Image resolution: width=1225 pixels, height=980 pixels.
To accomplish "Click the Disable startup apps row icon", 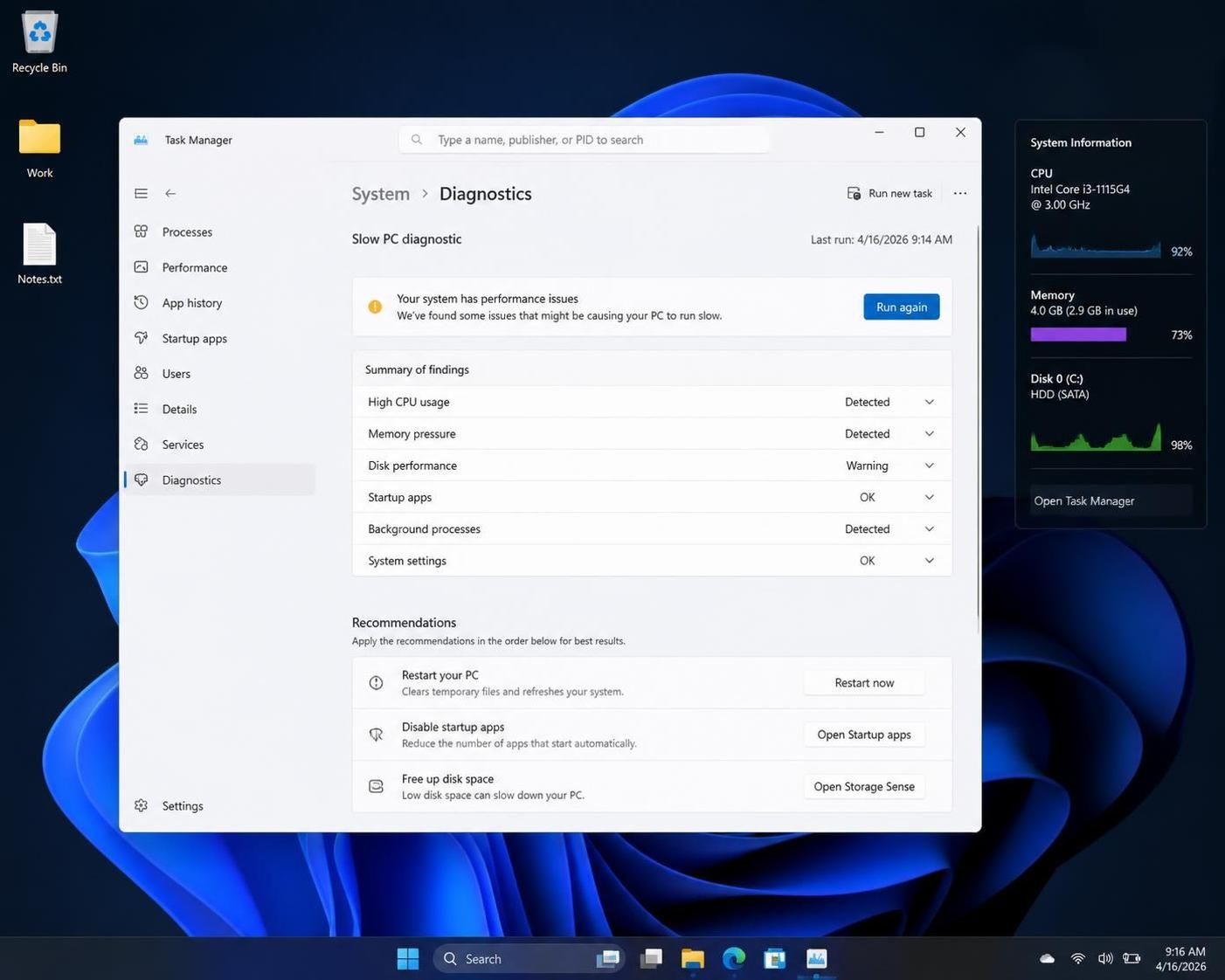I will (376, 735).
